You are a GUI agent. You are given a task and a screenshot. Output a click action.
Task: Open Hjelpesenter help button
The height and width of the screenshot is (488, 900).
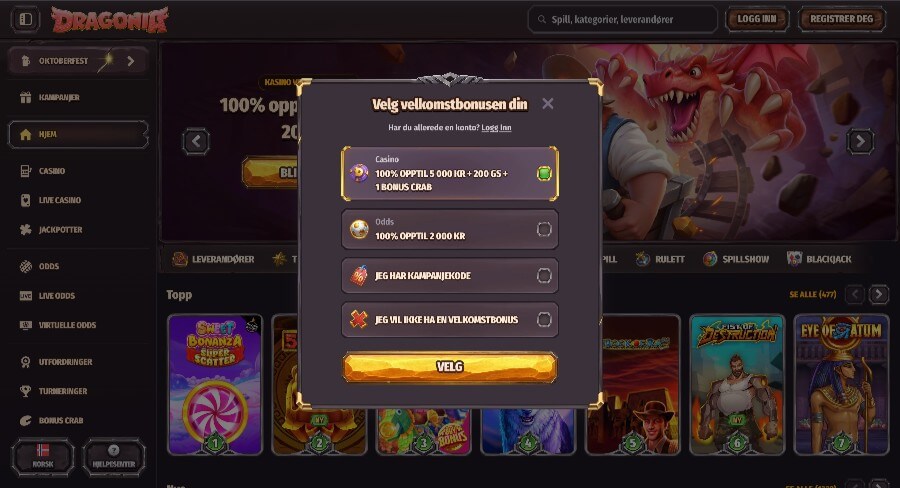(x=114, y=457)
